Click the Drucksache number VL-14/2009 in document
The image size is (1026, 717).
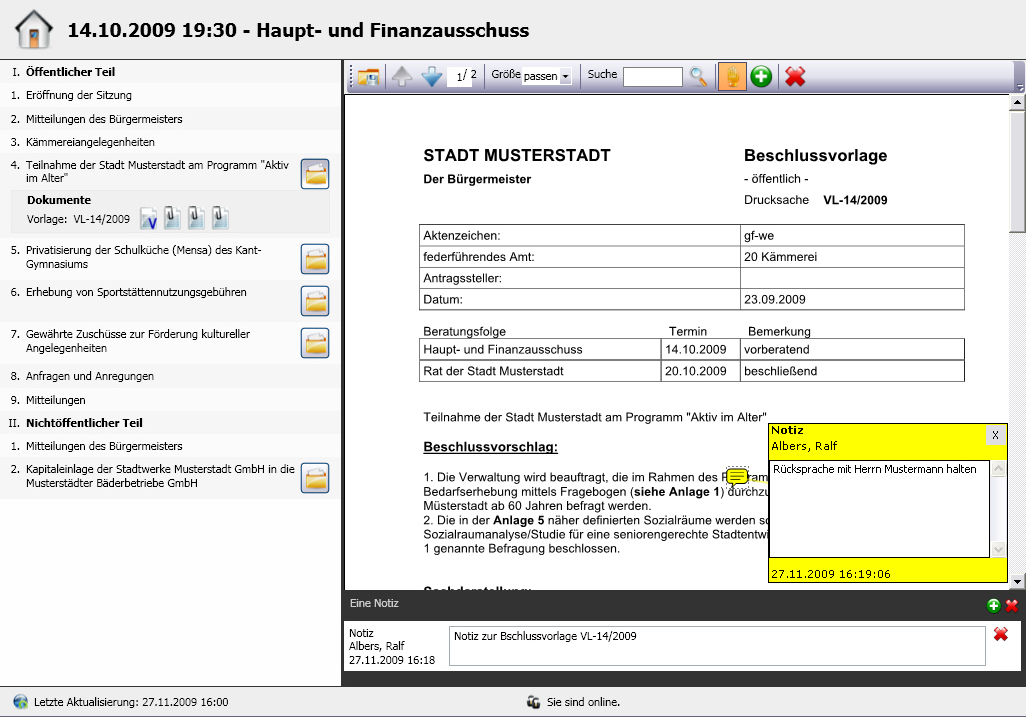855,200
